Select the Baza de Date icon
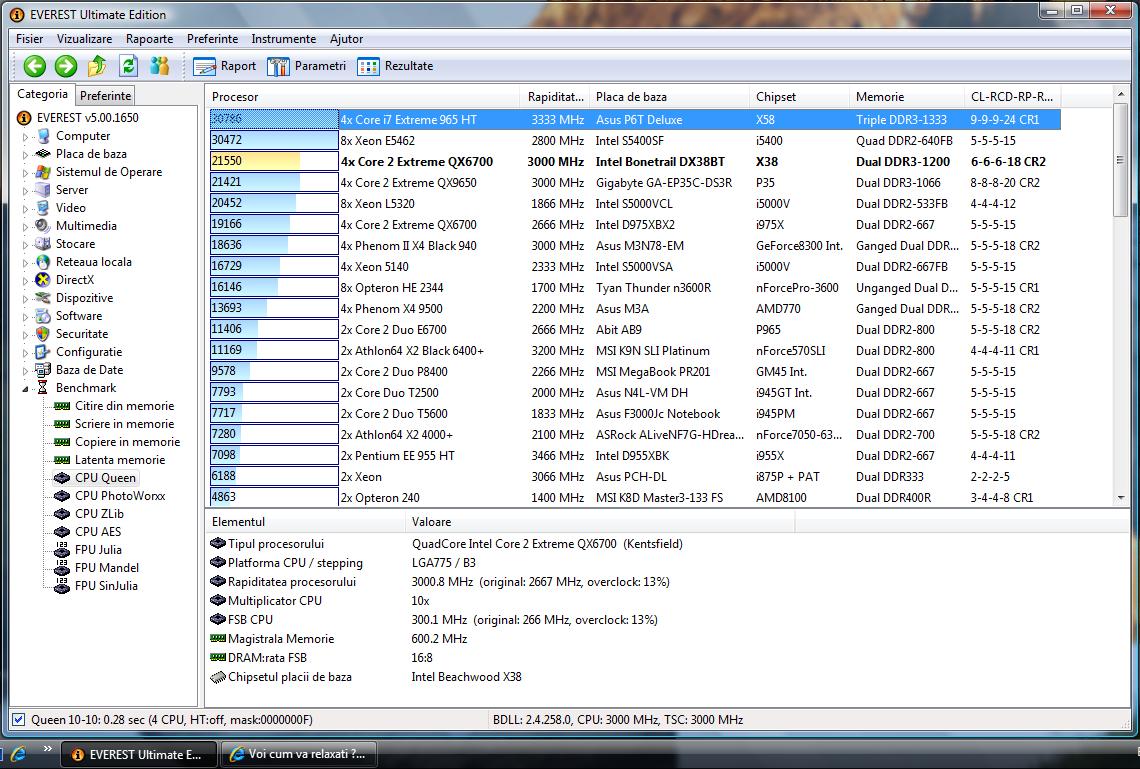This screenshot has width=1140, height=769. click(x=44, y=370)
